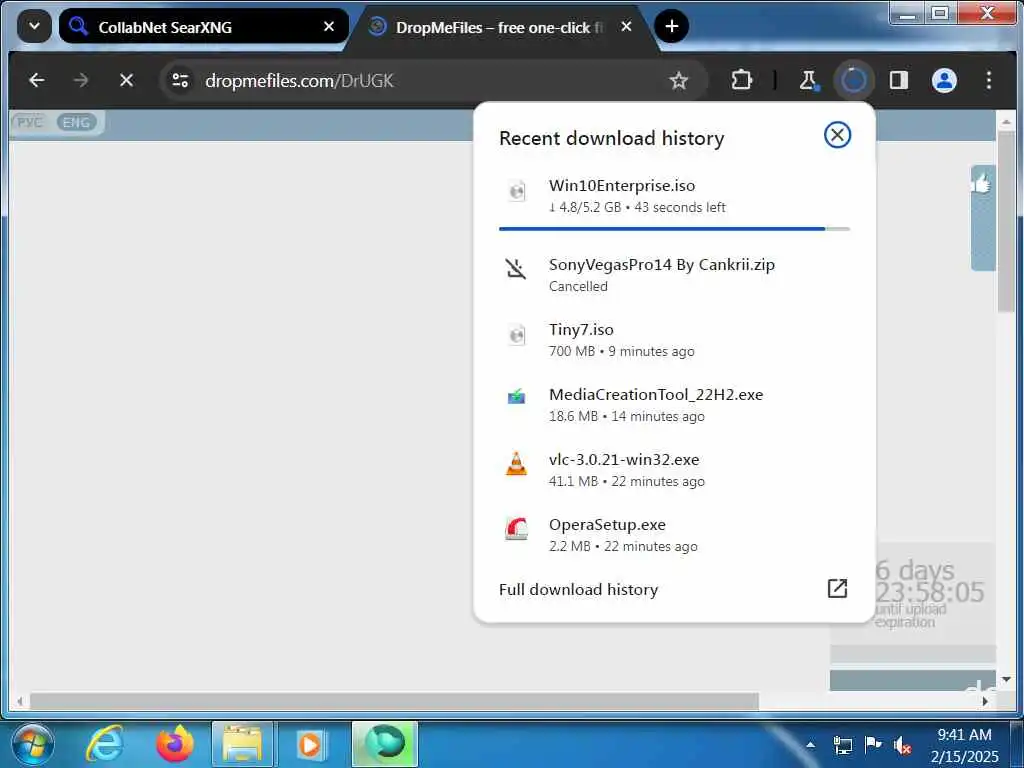Launch Internet Explorer from taskbar
The height and width of the screenshot is (768, 1024).
point(105,744)
